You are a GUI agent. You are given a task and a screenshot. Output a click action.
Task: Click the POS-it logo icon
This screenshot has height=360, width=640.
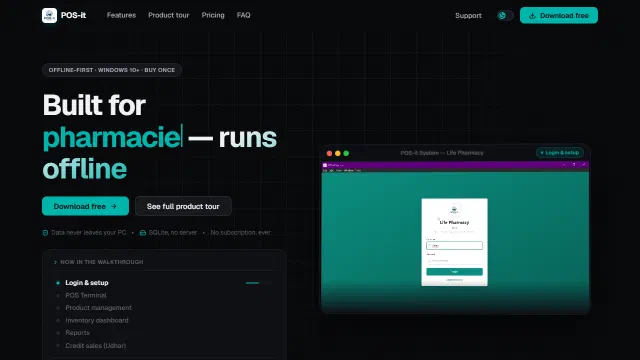49,16
